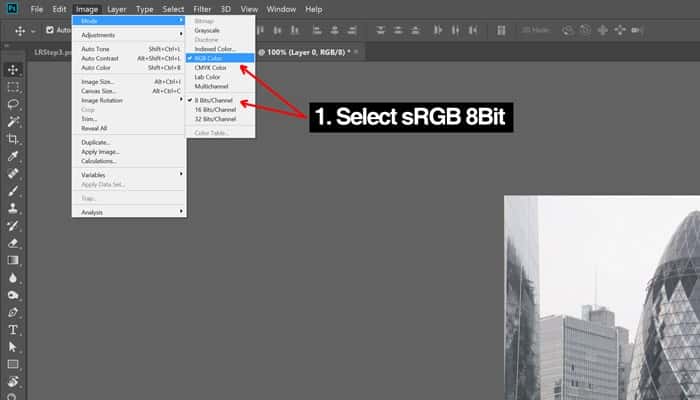Open the Window menu
Viewport: 700px width, 400px height.
[x=281, y=9]
